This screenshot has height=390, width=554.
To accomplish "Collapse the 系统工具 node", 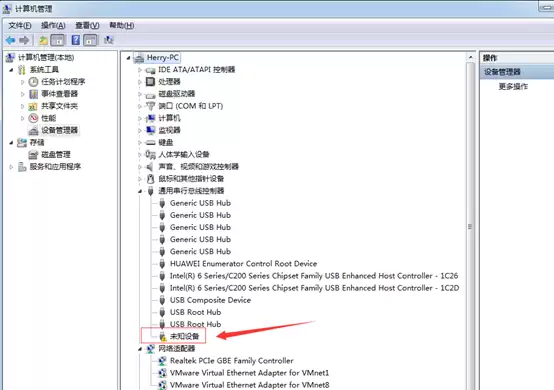I will (x=11, y=70).
